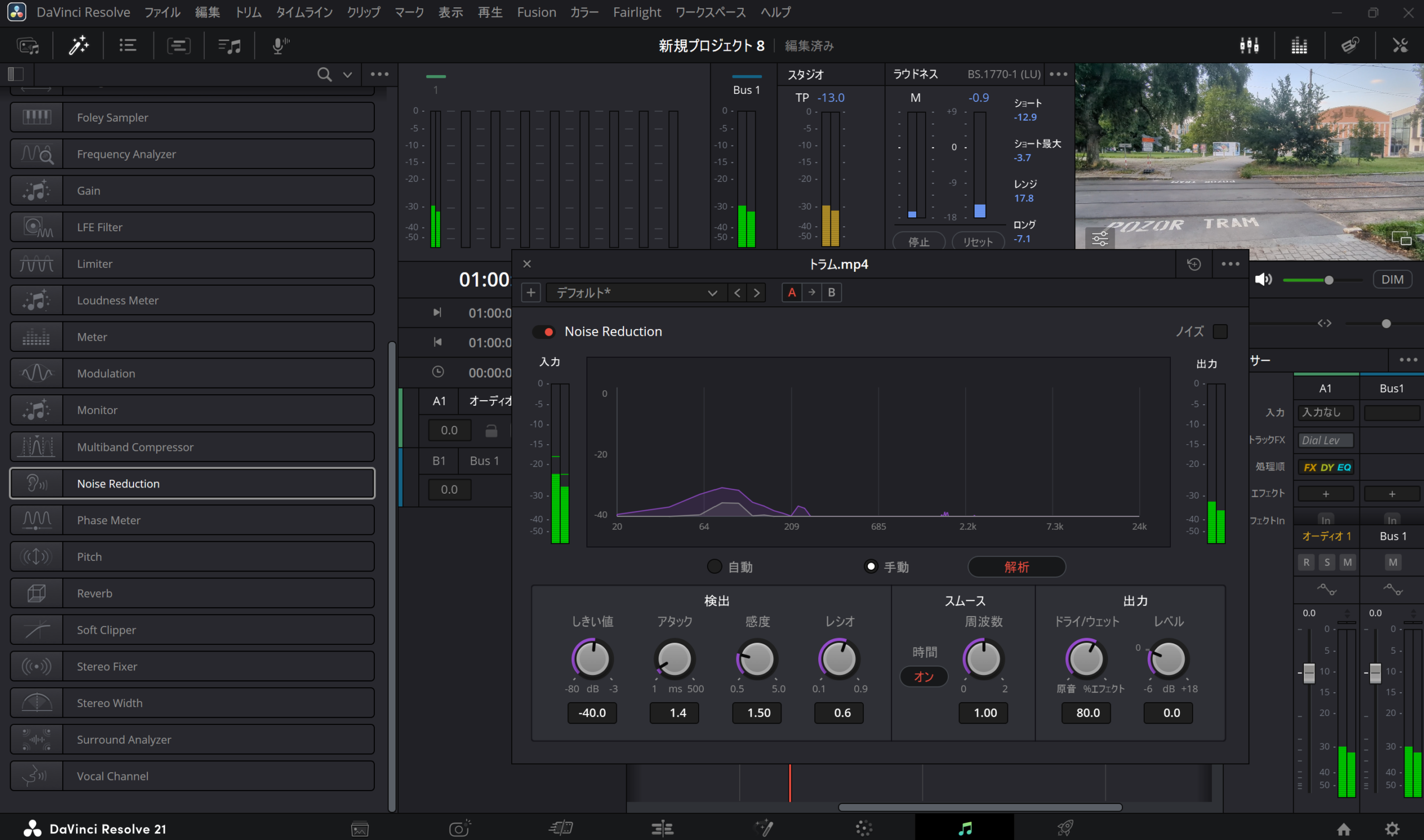This screenshot has height=840, width=1424.
Task: Click the しきい値 -40.0 value field
Action: point(592,713)
